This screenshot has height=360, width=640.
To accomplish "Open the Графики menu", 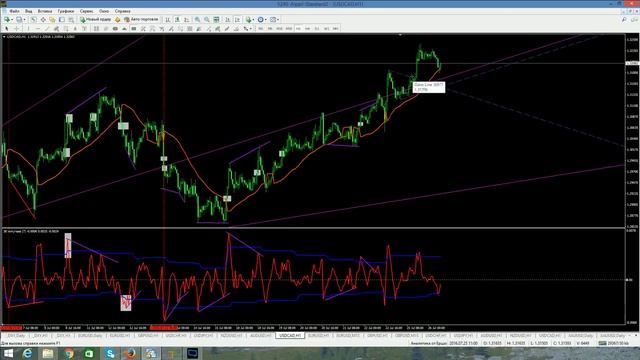I will point(66,11).
